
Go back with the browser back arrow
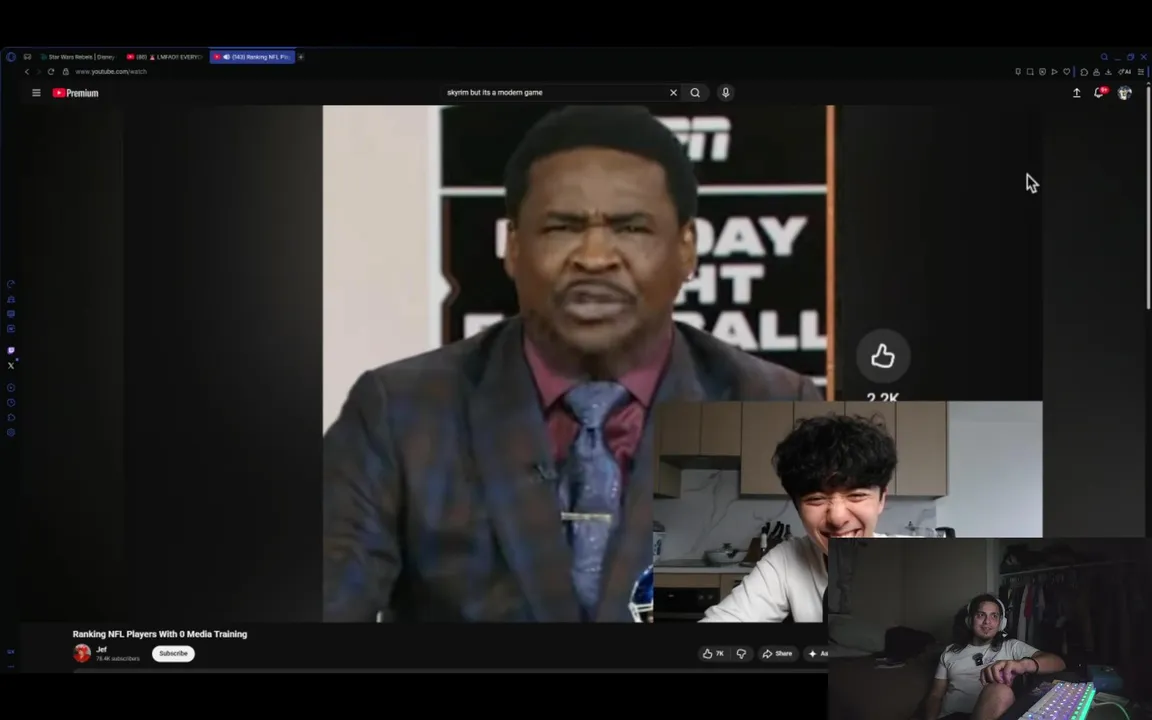27,71
